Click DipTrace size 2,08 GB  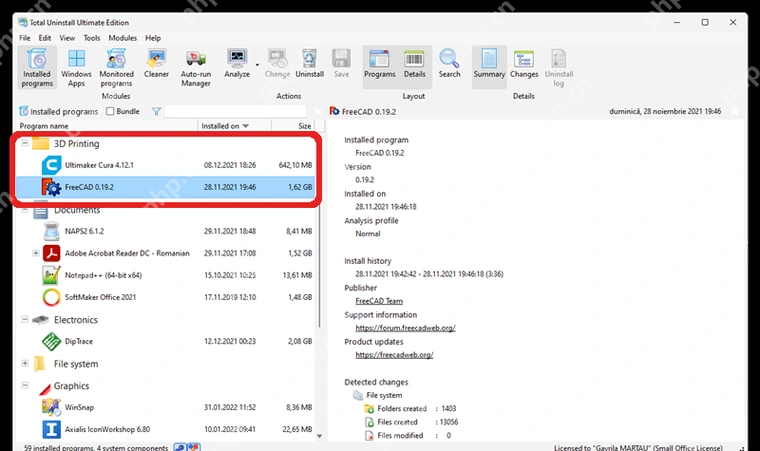point(300,341)
